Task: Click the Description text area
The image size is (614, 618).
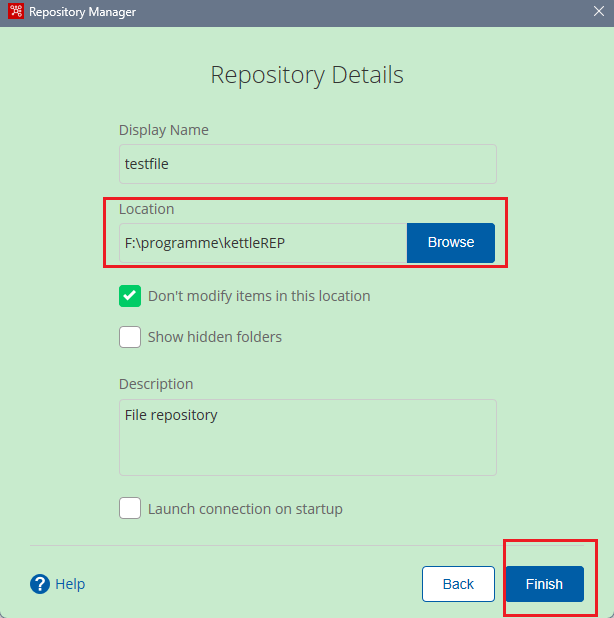Action: coord(308,437)
